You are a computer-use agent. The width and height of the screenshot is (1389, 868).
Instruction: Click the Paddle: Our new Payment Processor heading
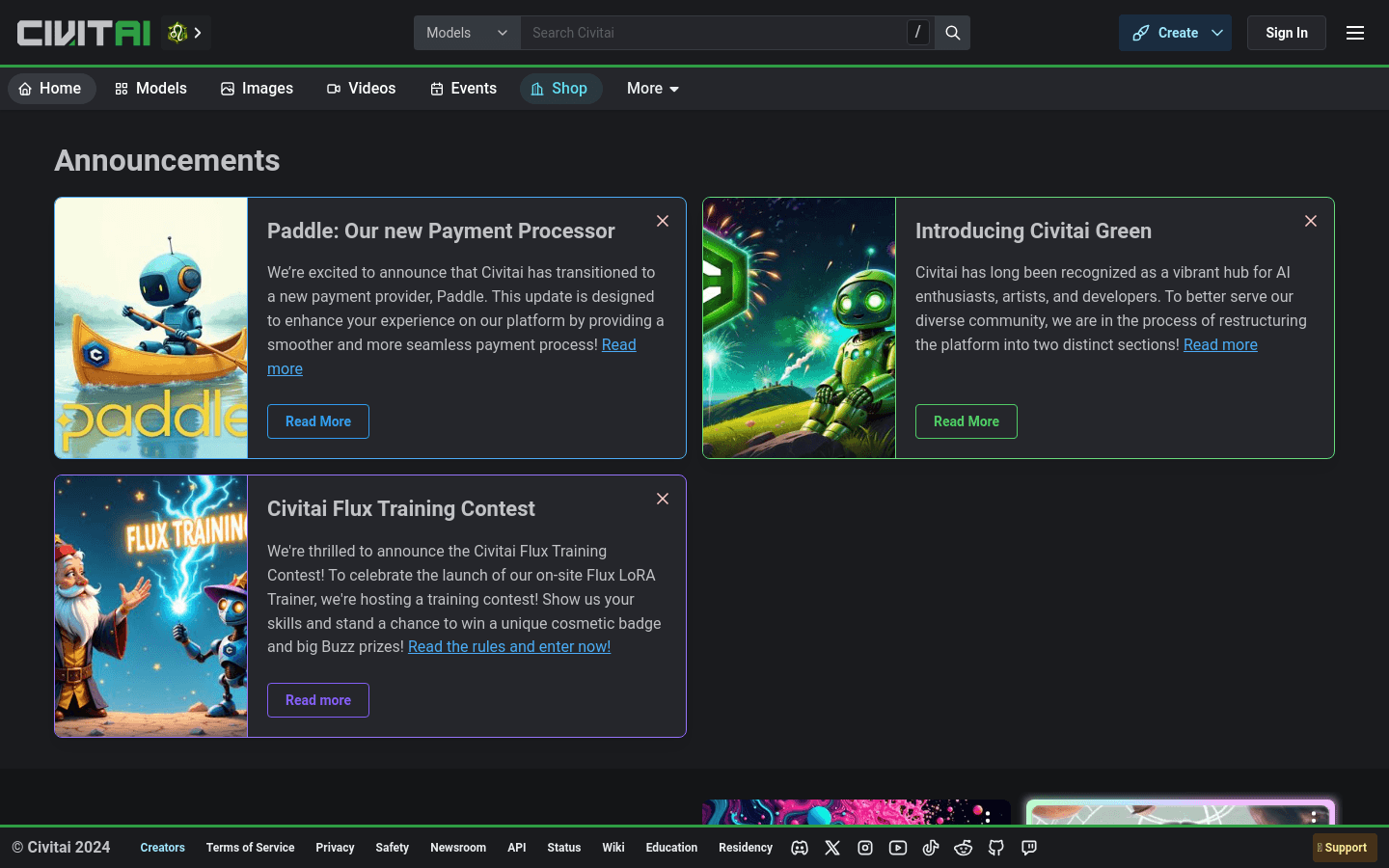point(441,231)
